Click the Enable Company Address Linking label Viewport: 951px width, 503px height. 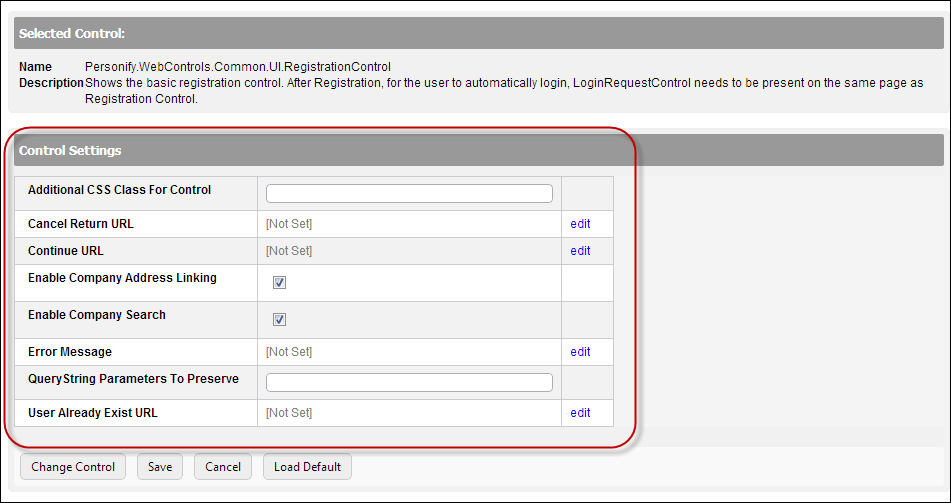tap(122, 278)
